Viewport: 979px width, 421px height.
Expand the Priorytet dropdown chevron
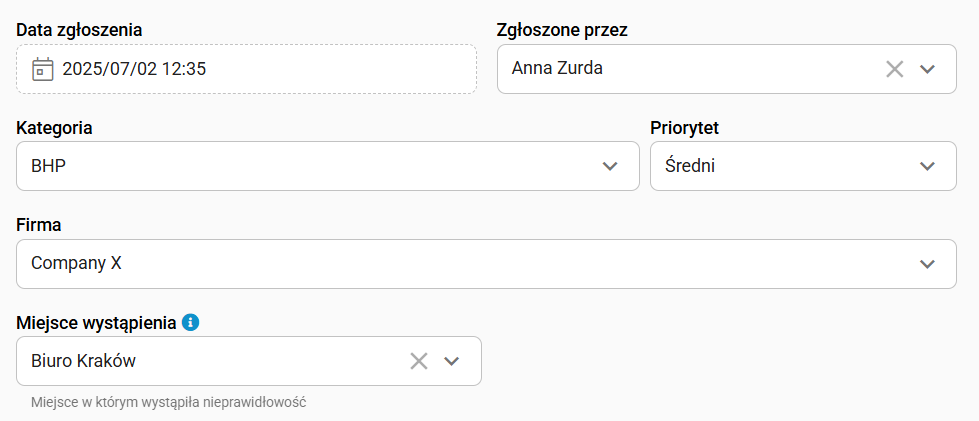pyautogui.click(x=927, y=166)
